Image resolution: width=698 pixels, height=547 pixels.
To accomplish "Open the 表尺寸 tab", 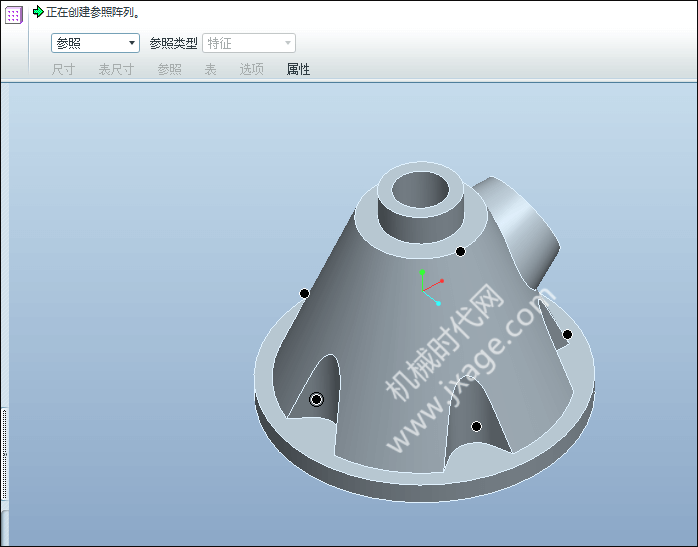I will pos(116,69).
